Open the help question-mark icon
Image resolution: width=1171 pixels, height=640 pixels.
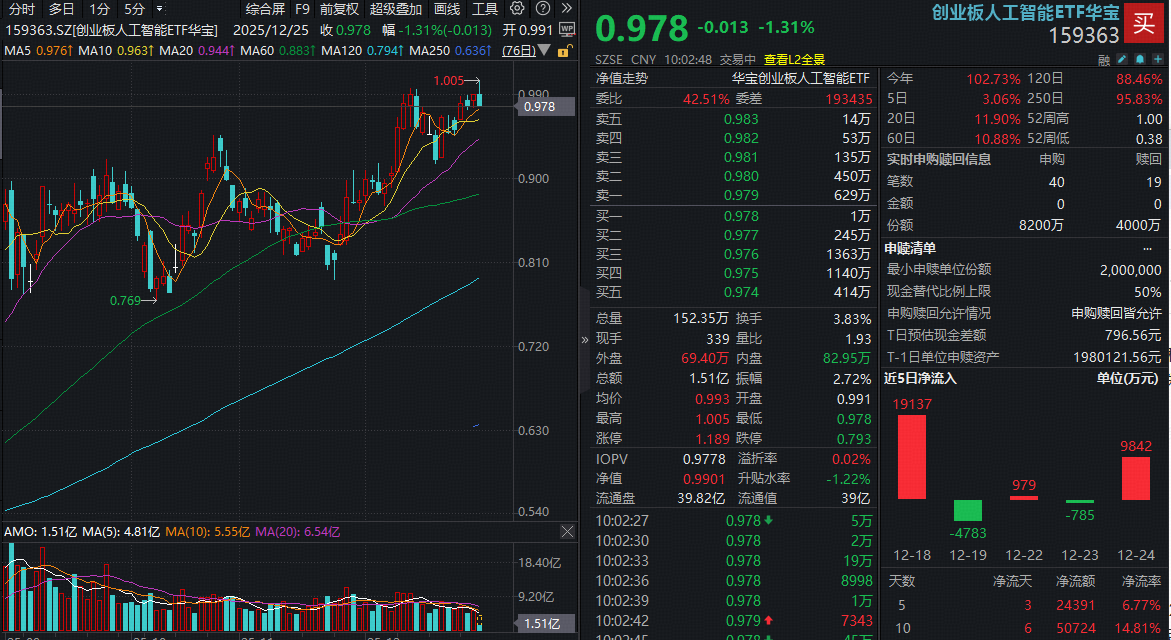tap(542, 8)
